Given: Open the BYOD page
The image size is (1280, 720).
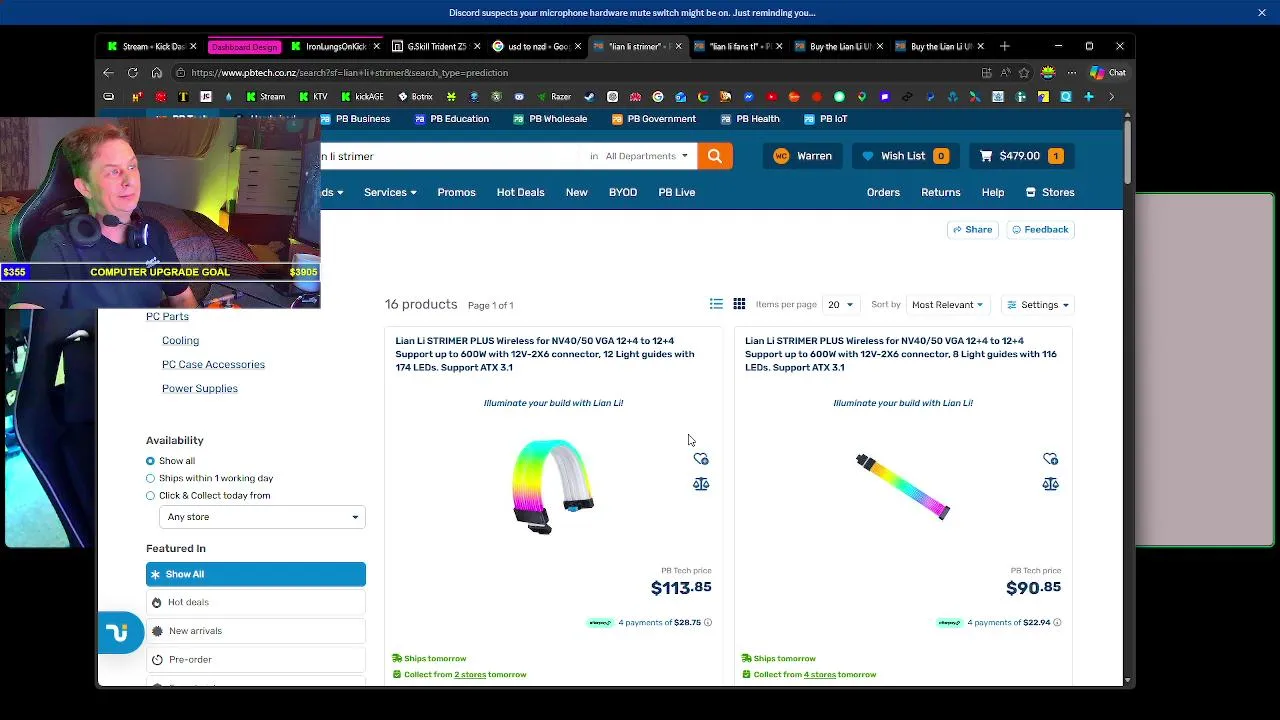Looking at the screenshot, I should click(623, 192).
